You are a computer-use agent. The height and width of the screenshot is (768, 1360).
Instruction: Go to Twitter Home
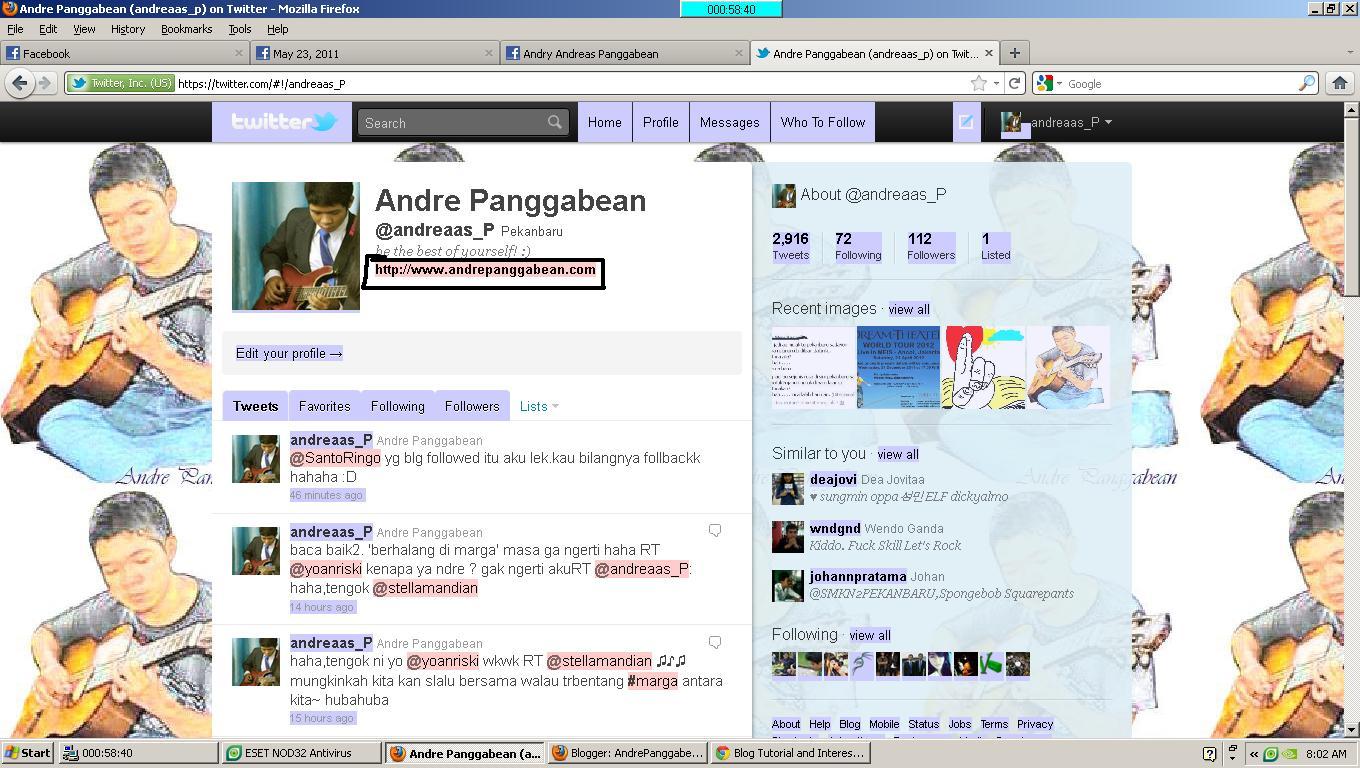click(604, 122)
